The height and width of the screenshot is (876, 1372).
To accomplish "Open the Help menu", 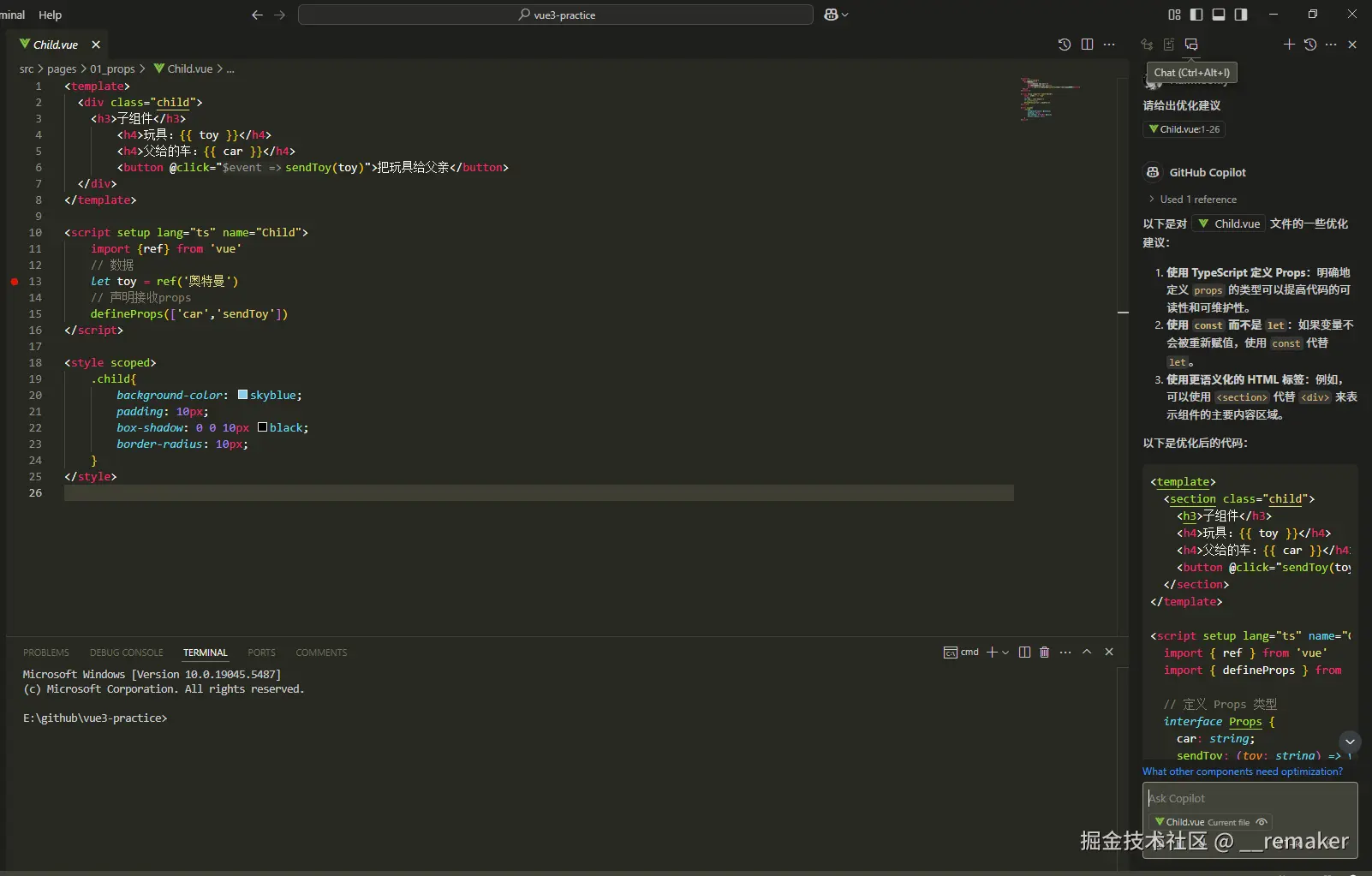I will [x=51, y=15].
